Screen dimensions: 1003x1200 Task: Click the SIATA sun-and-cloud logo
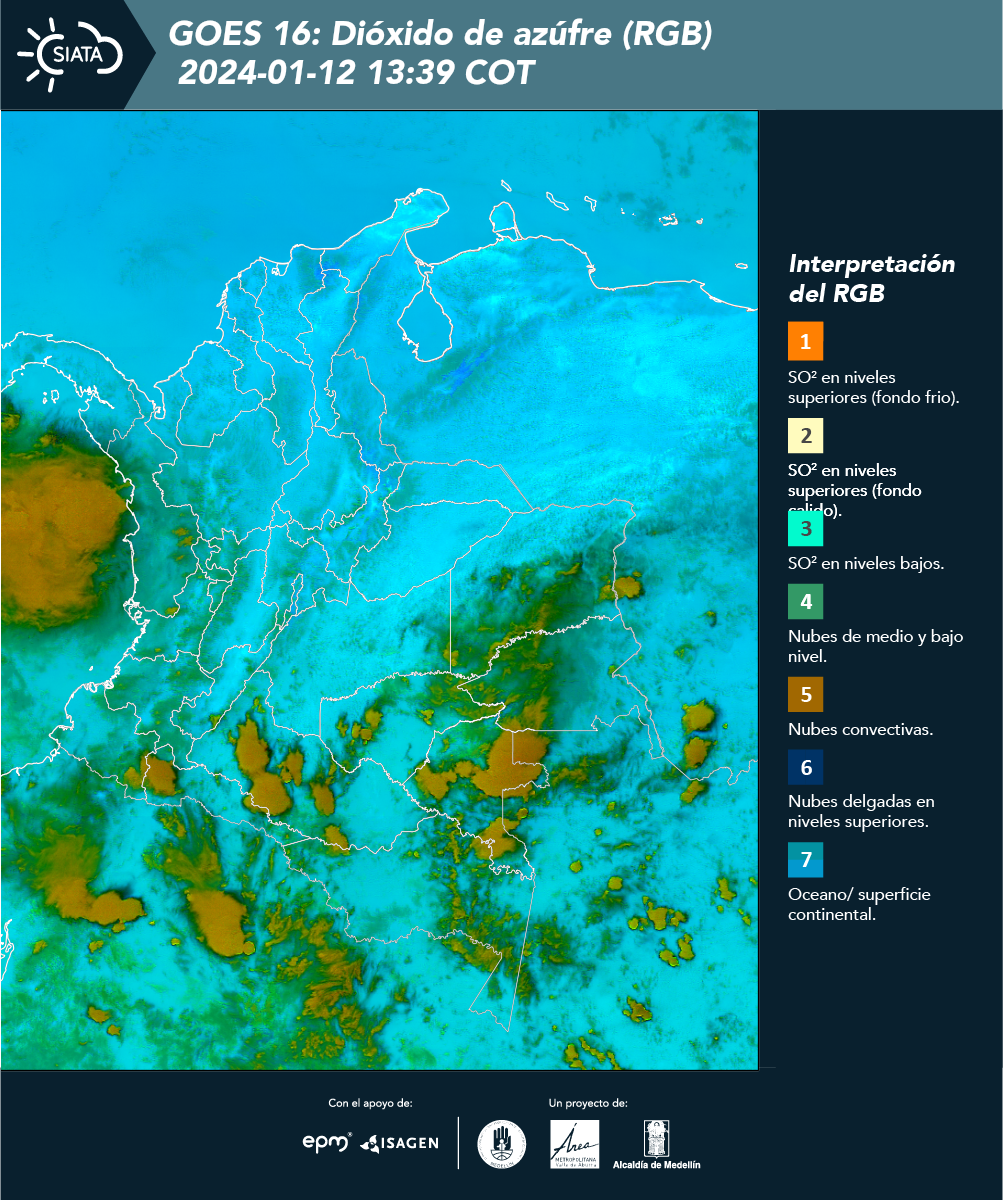click(70, 54)
